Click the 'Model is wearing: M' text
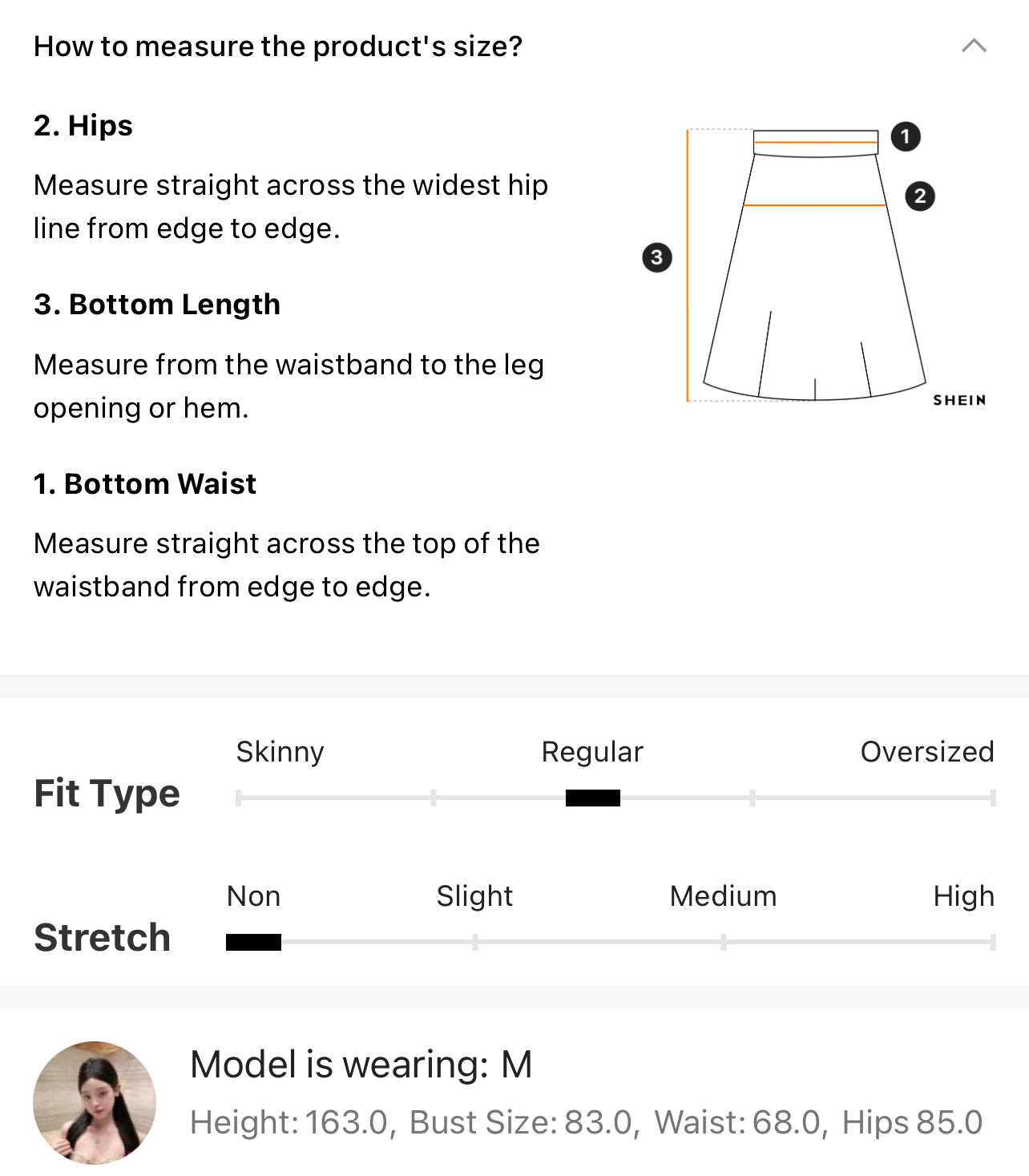The height and width of the screenshot is (1176, 1029). tap(361, 1065)
